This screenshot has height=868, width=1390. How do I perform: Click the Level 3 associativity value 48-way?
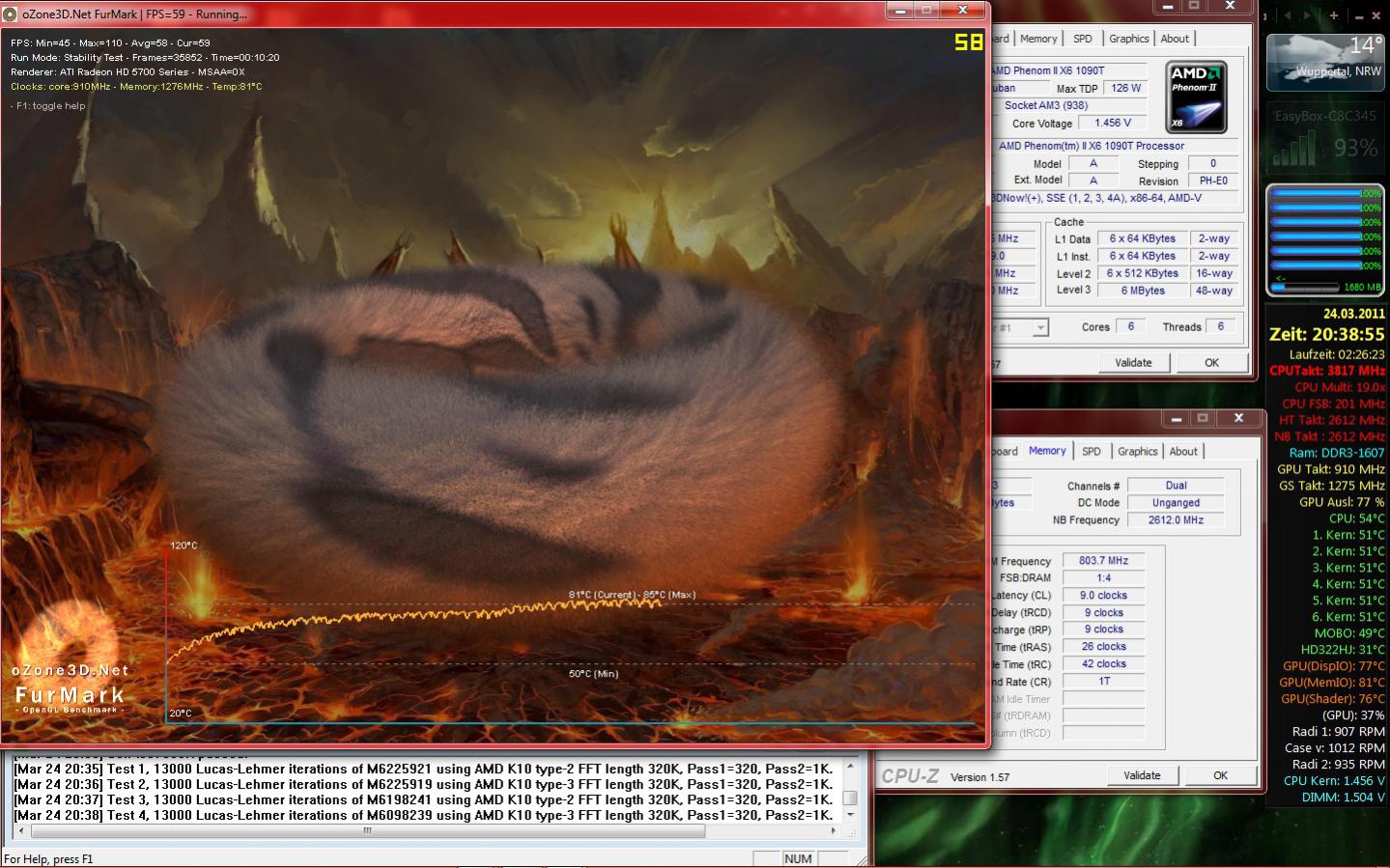1214,290
